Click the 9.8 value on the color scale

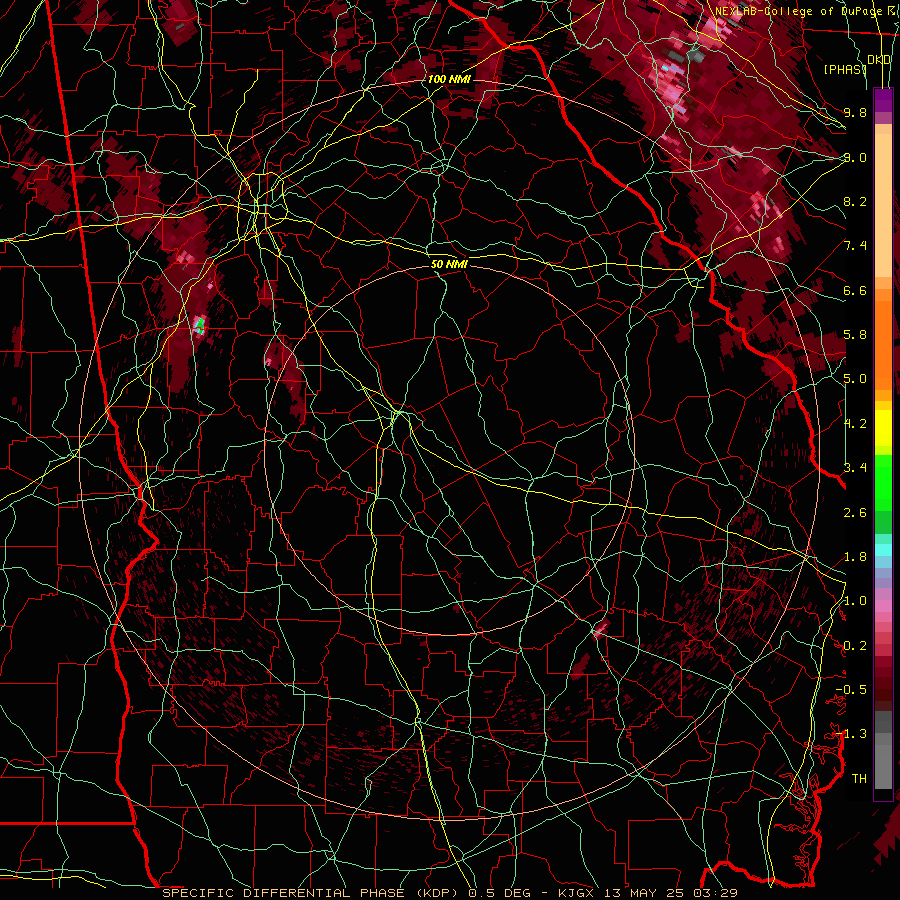click(855, 112)
